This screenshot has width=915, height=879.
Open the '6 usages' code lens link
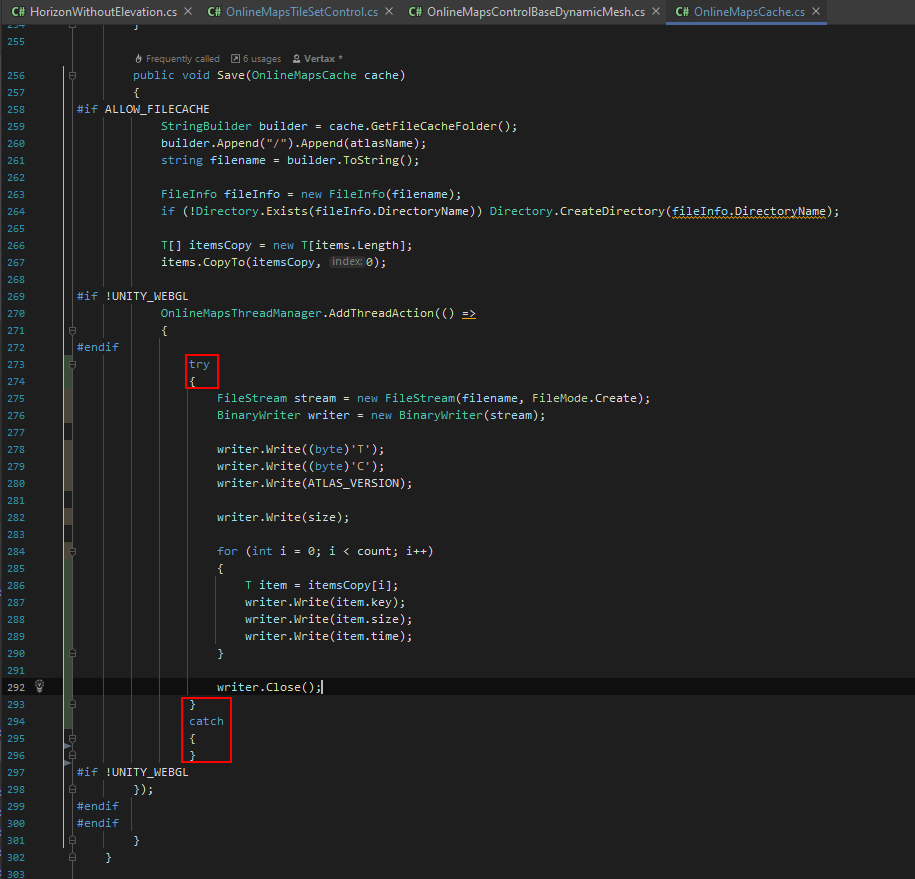pyautogui.click(x=262, y=59)
